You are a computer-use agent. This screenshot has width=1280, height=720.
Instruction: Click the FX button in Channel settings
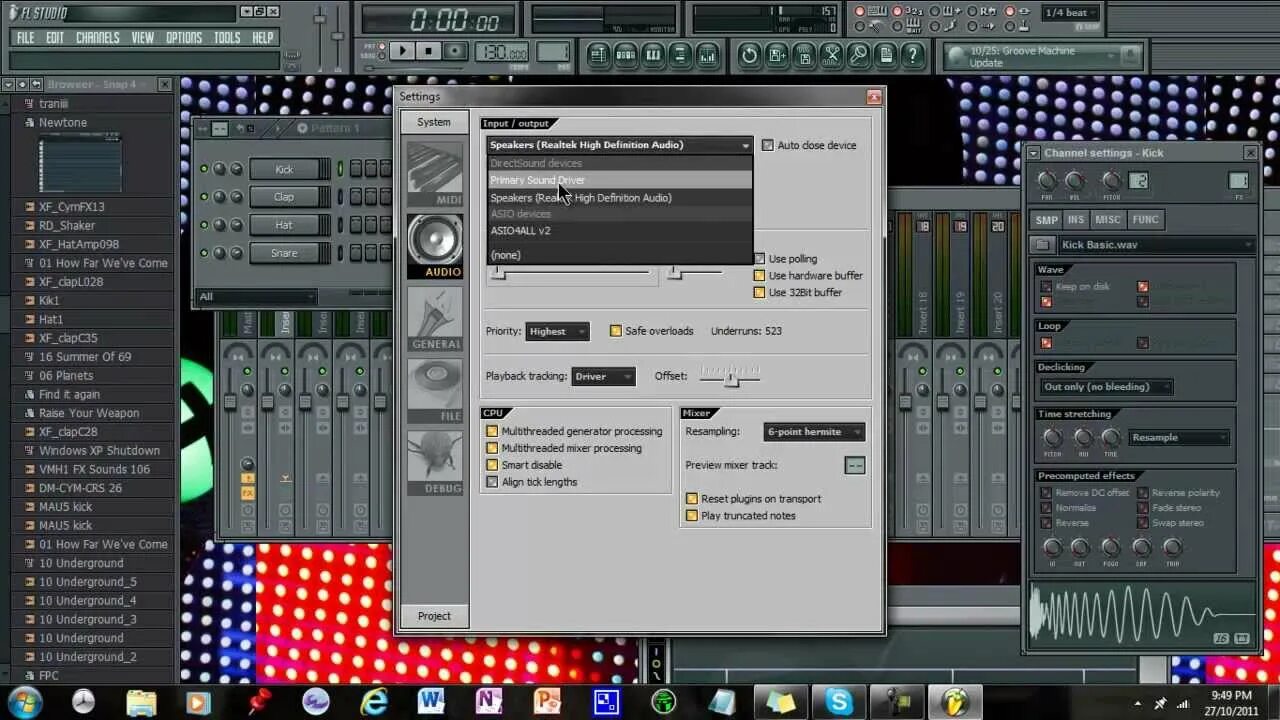point(1238,181)
